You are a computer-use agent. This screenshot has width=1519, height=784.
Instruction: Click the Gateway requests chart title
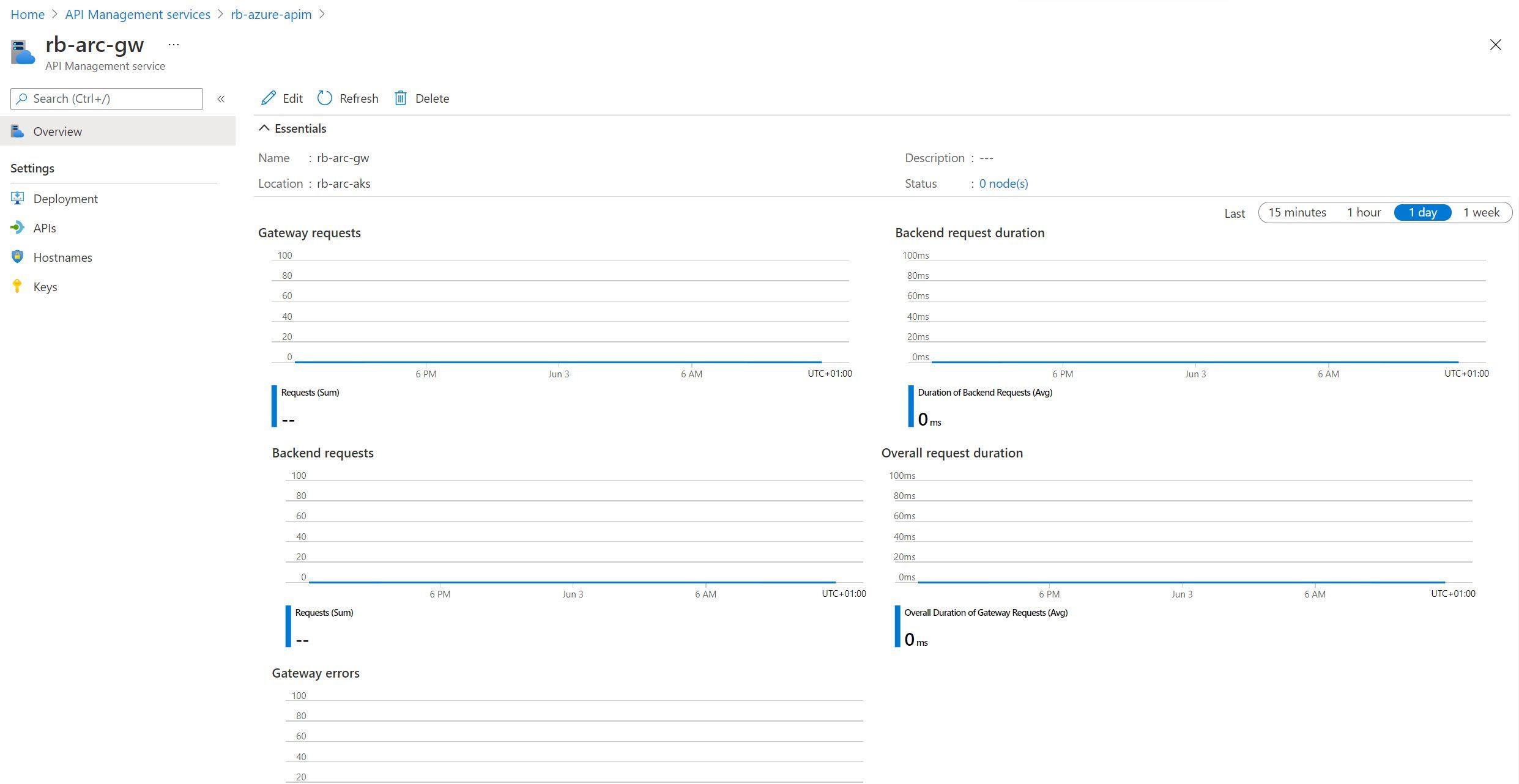pyautogui.click(x=310, y=232)
